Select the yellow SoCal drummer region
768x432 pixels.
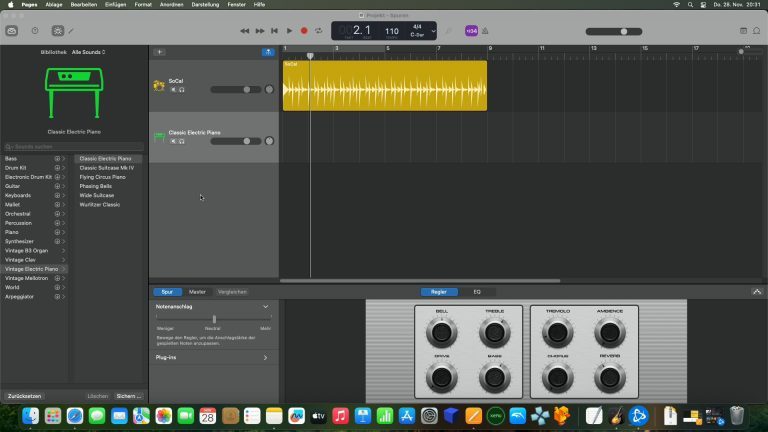click(385, 86)
